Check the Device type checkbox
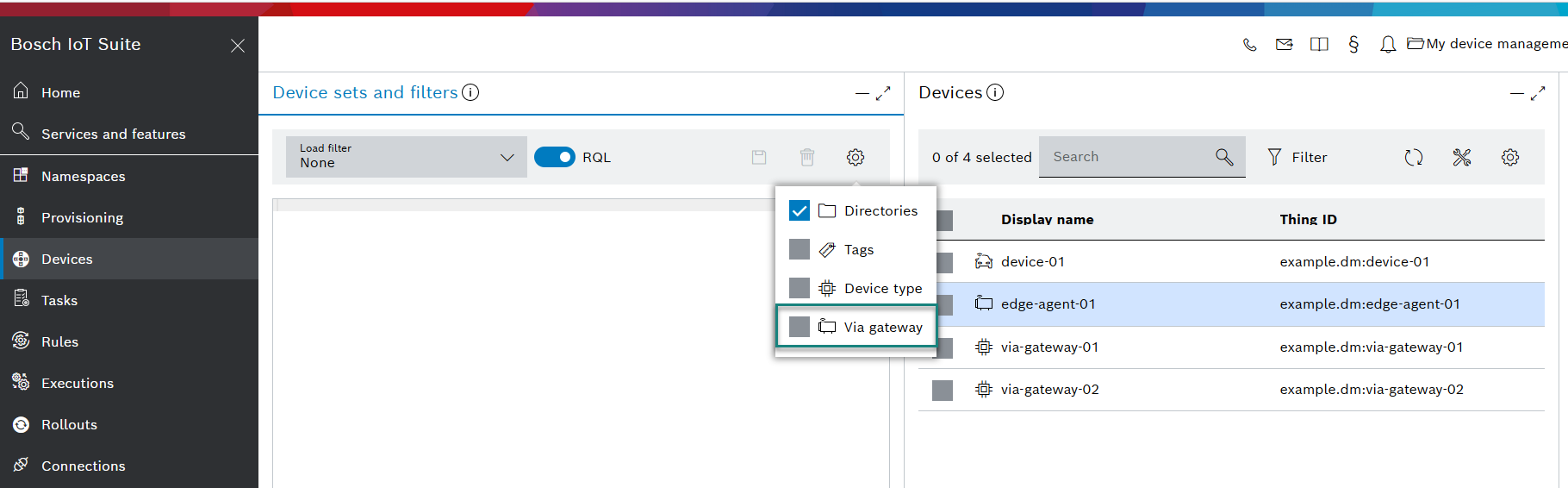1568x488 pixels. tap(800, 288)
